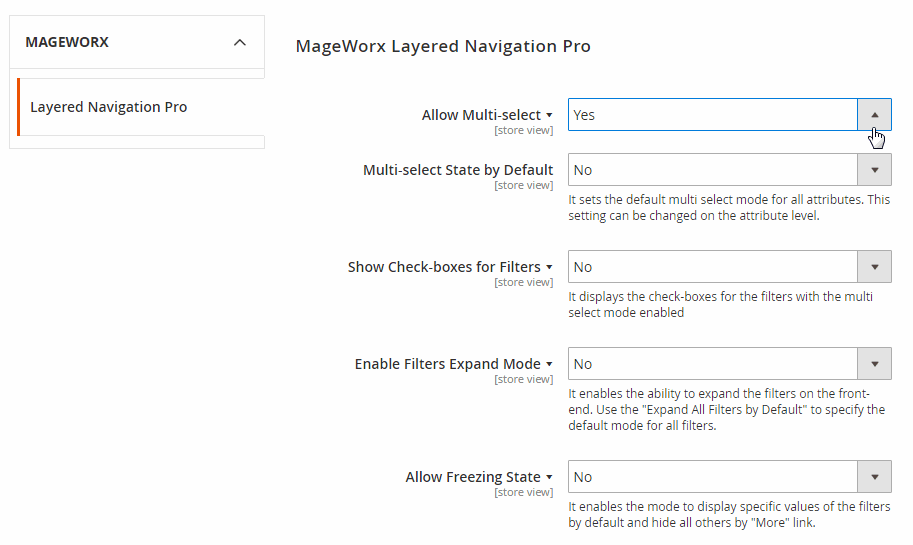Click the Allow Multi-select dropdown arrow button
The width and height of the screenshot is (913, 545).
(874, 115)
